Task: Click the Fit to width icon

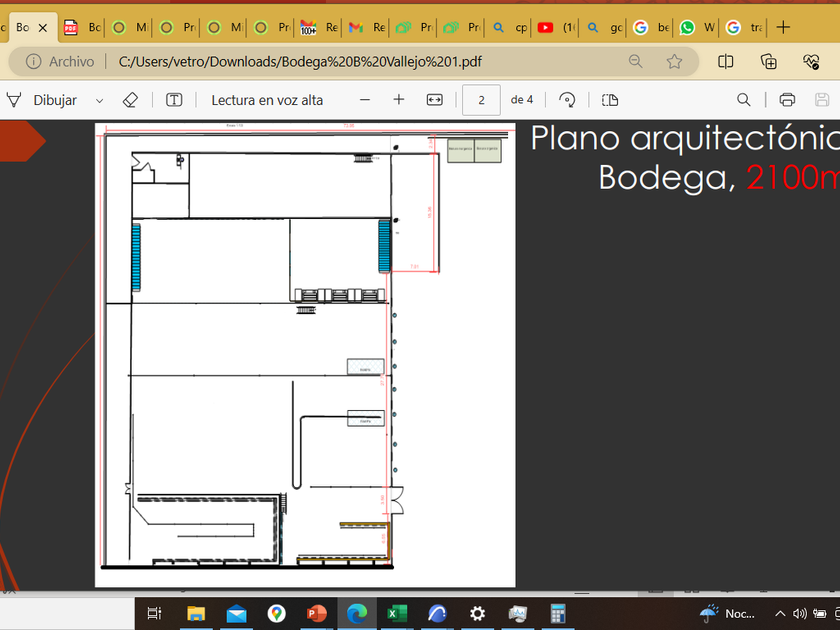Action: coord(434,100)
